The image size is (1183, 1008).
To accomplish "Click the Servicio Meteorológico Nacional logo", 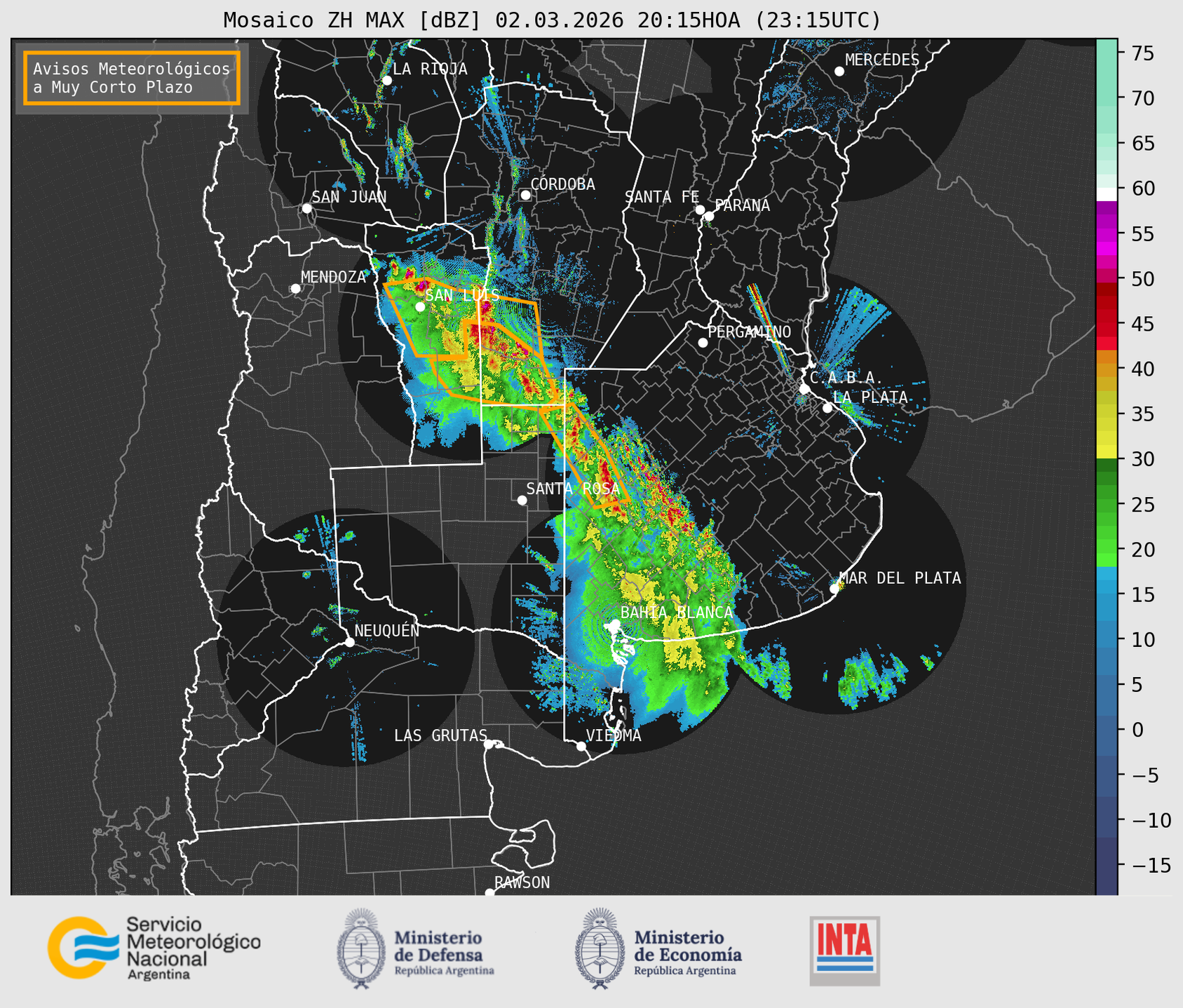I will 154,948.
